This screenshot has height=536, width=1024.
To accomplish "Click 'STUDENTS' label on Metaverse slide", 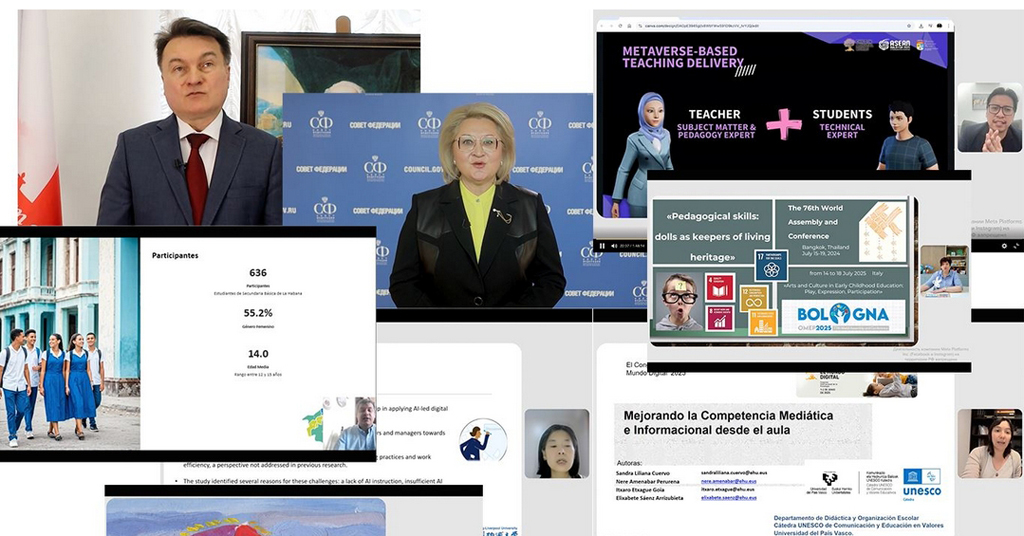I will tap(842, 114).
